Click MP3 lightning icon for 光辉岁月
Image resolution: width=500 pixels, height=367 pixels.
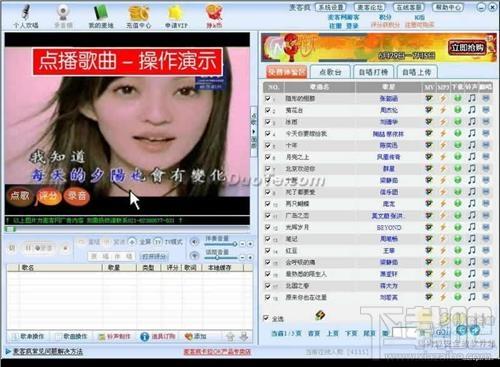coord(443,227)
